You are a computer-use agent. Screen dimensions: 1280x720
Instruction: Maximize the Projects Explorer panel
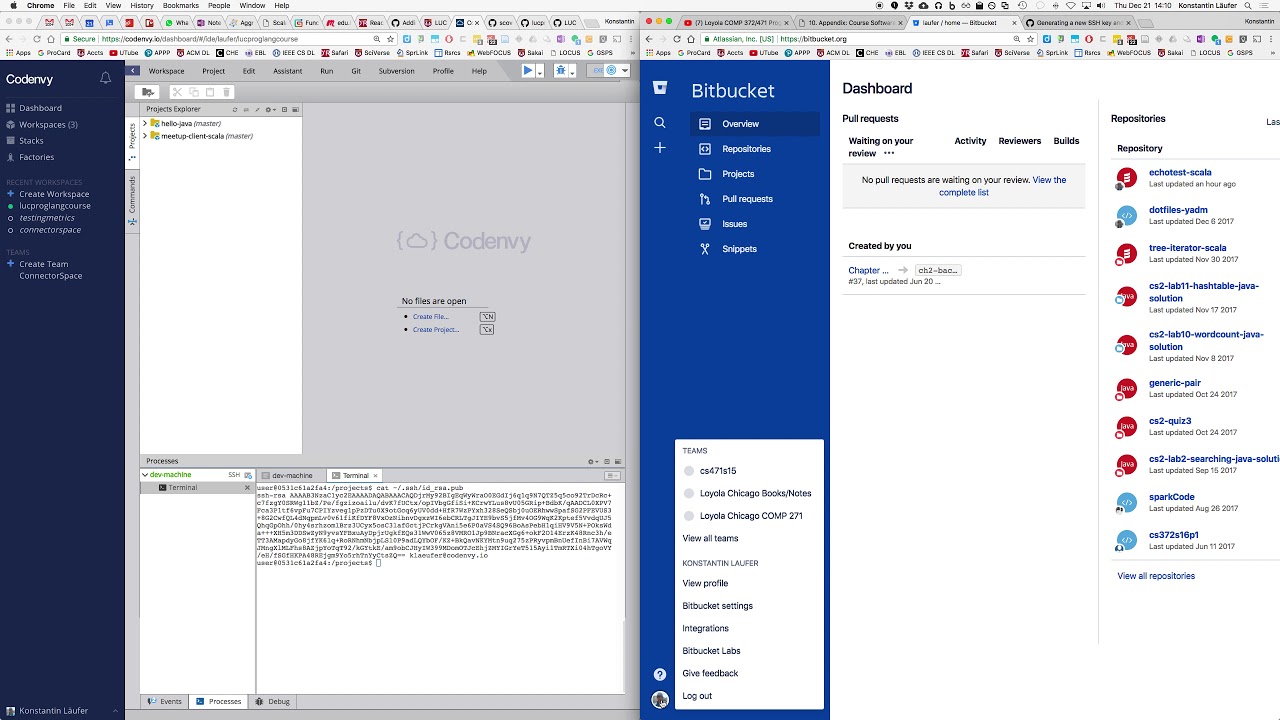(284, 109)
